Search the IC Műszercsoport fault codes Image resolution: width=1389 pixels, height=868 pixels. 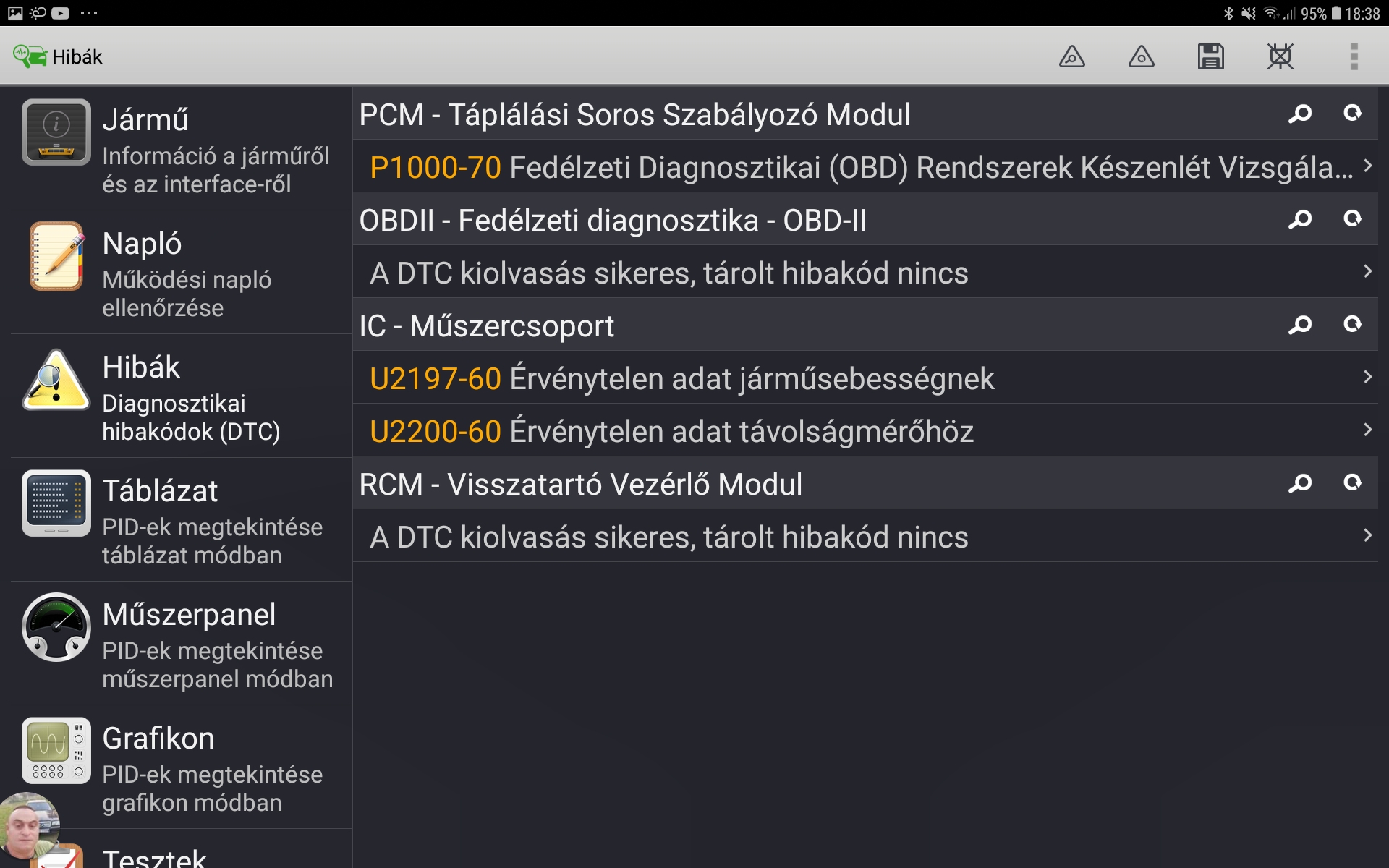click(1300, 325)
